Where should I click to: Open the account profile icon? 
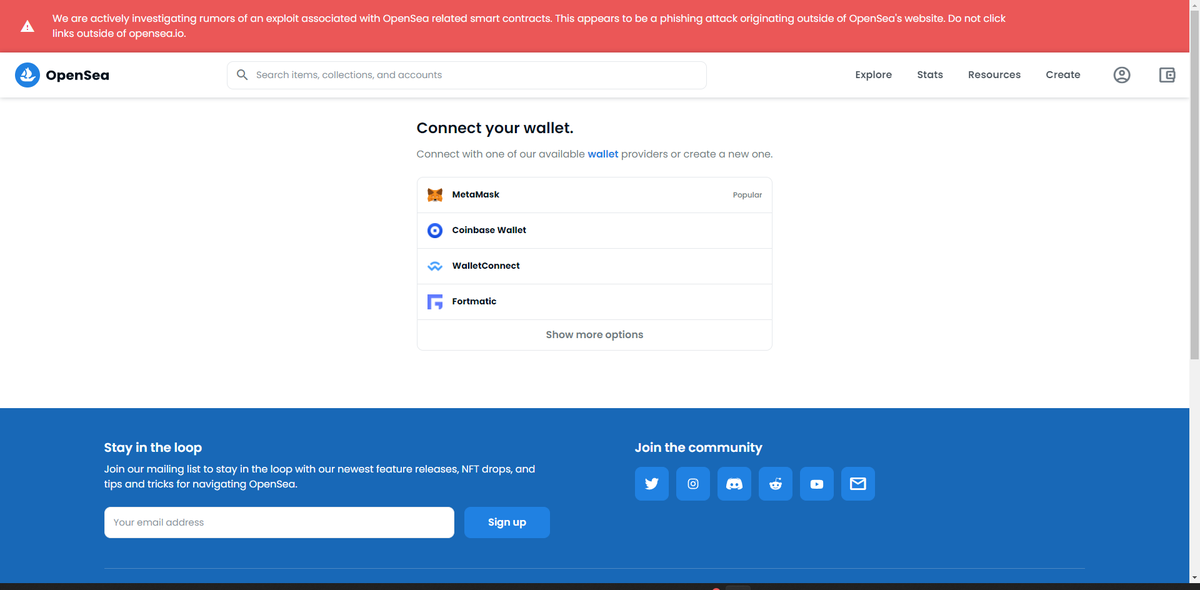click(1122, 75)
